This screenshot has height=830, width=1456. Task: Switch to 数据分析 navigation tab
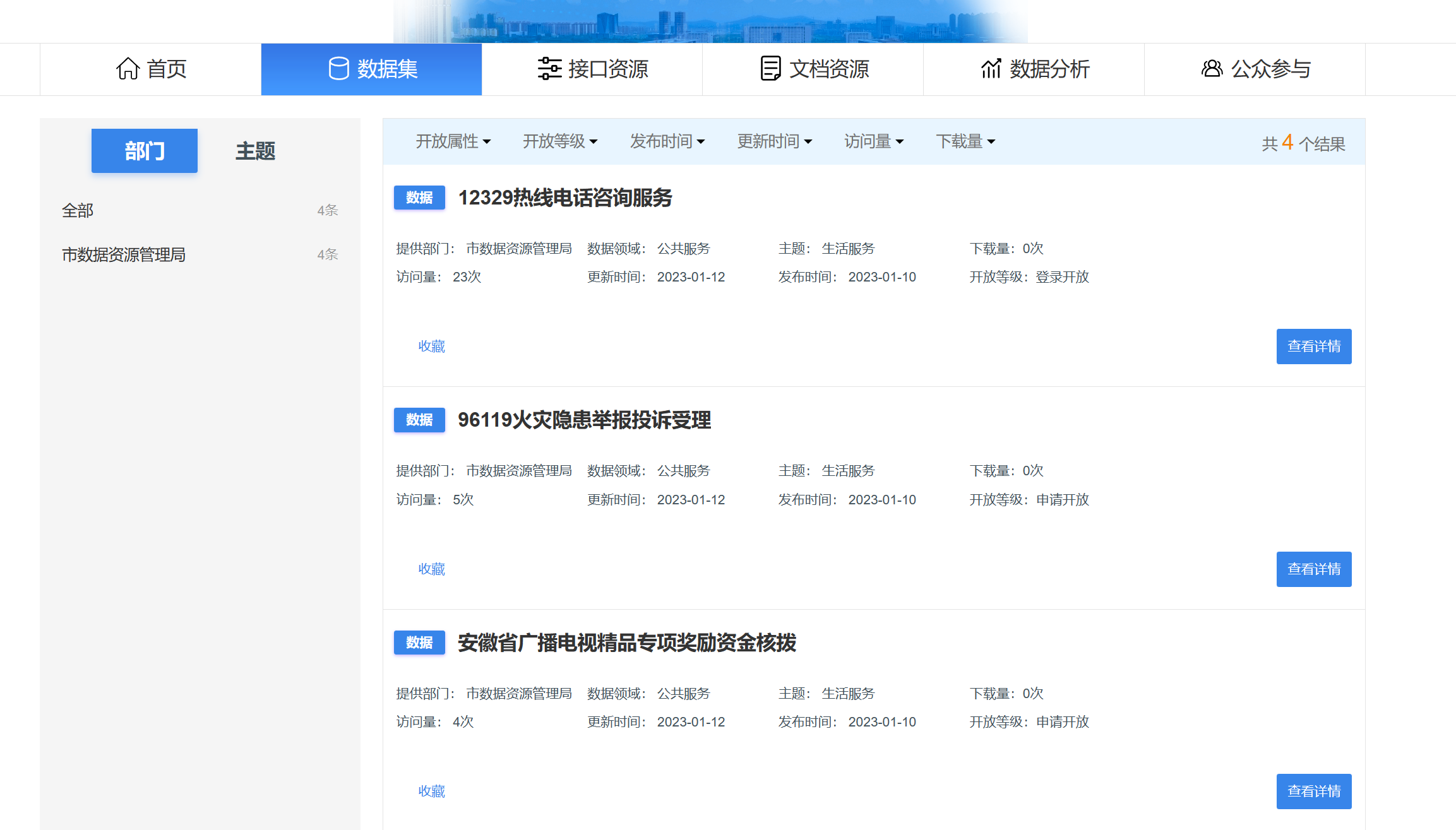coord(1034,69)
